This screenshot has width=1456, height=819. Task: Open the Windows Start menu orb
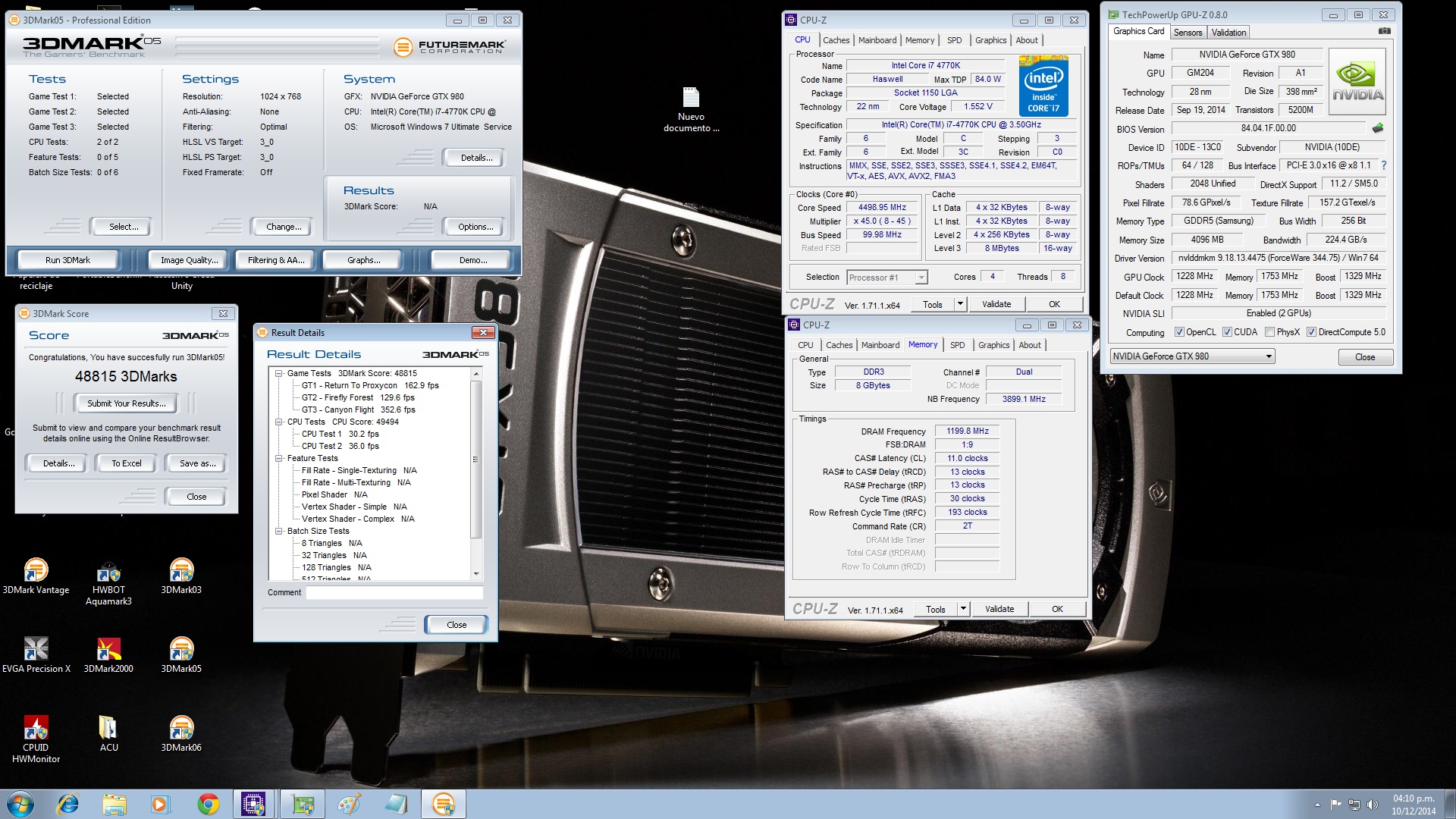(x=20, y=804)
